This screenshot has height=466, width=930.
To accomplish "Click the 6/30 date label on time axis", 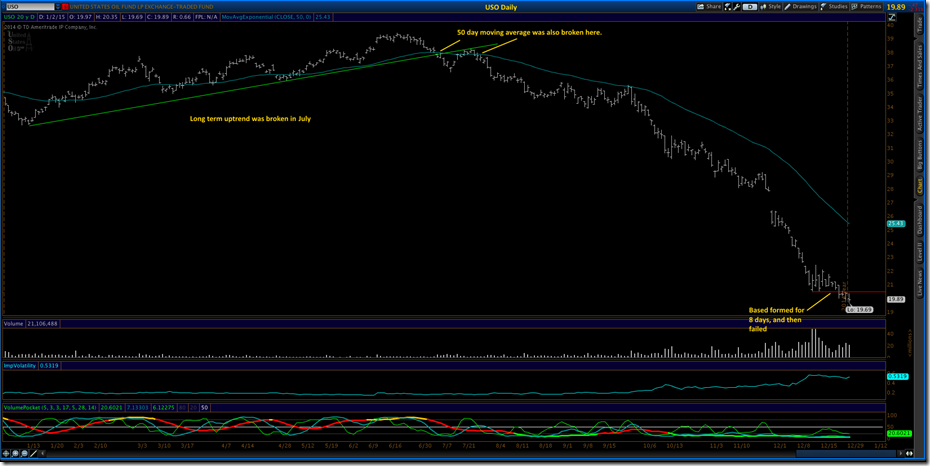I will [425, 446].
